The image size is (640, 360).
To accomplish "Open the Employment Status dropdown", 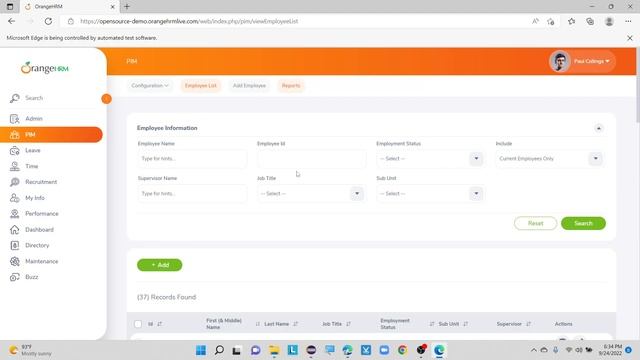I will coord(430,159).
